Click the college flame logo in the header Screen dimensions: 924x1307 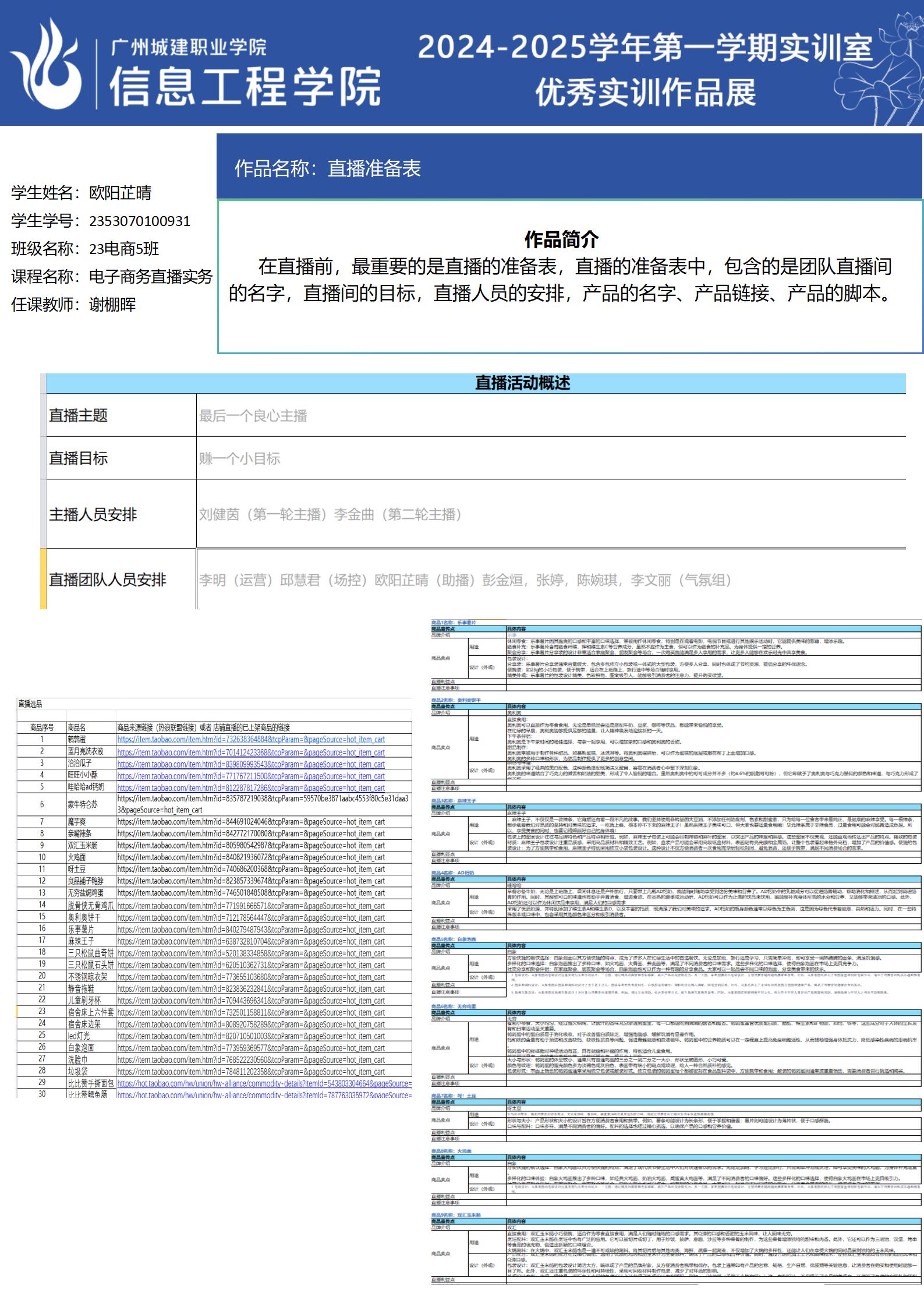(x=47, y=64)
